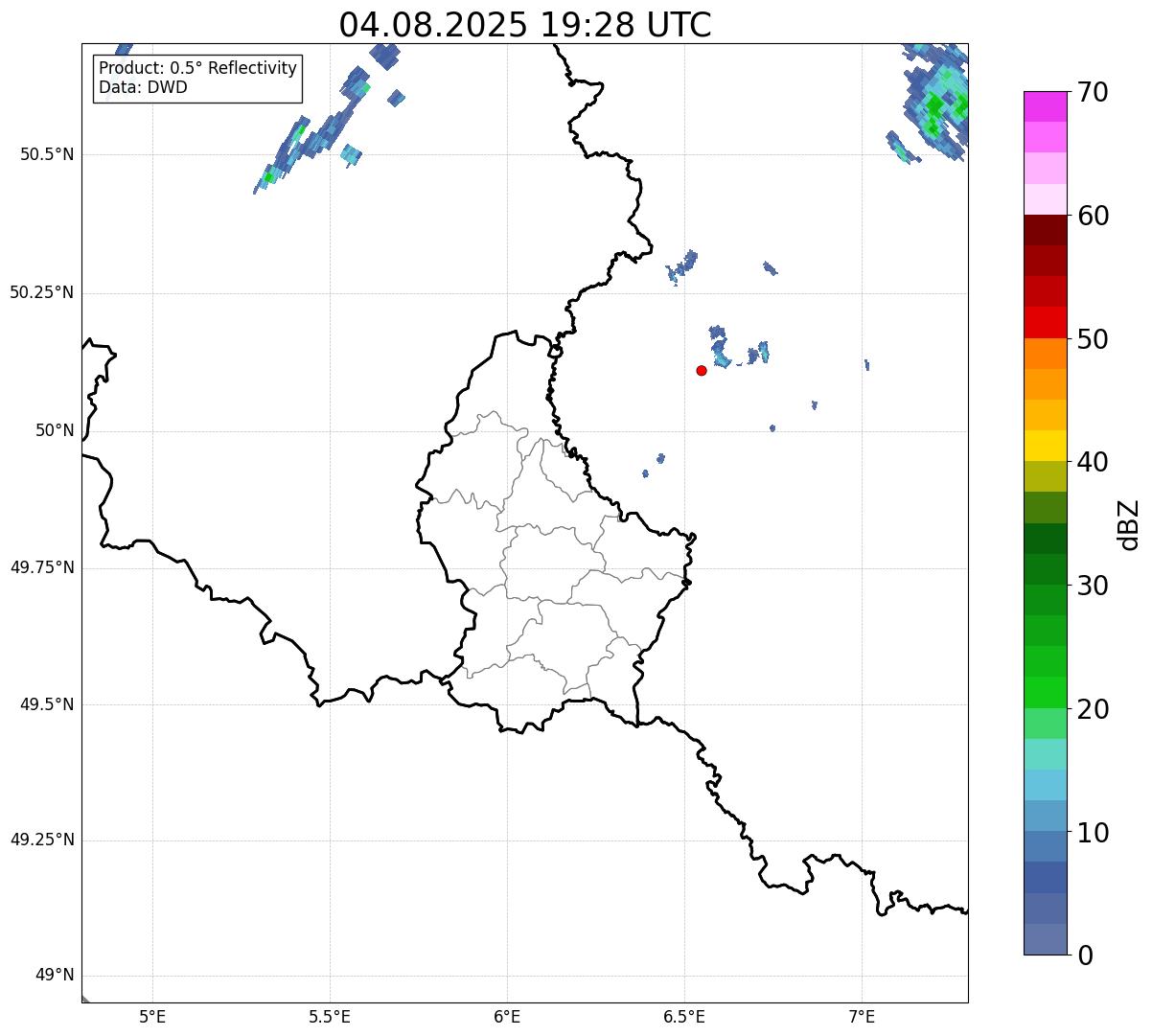The width and height of the screenshot is (1152, 1036).
Task: Click the 49°N latitude axis label
Action: click(54, 976)
